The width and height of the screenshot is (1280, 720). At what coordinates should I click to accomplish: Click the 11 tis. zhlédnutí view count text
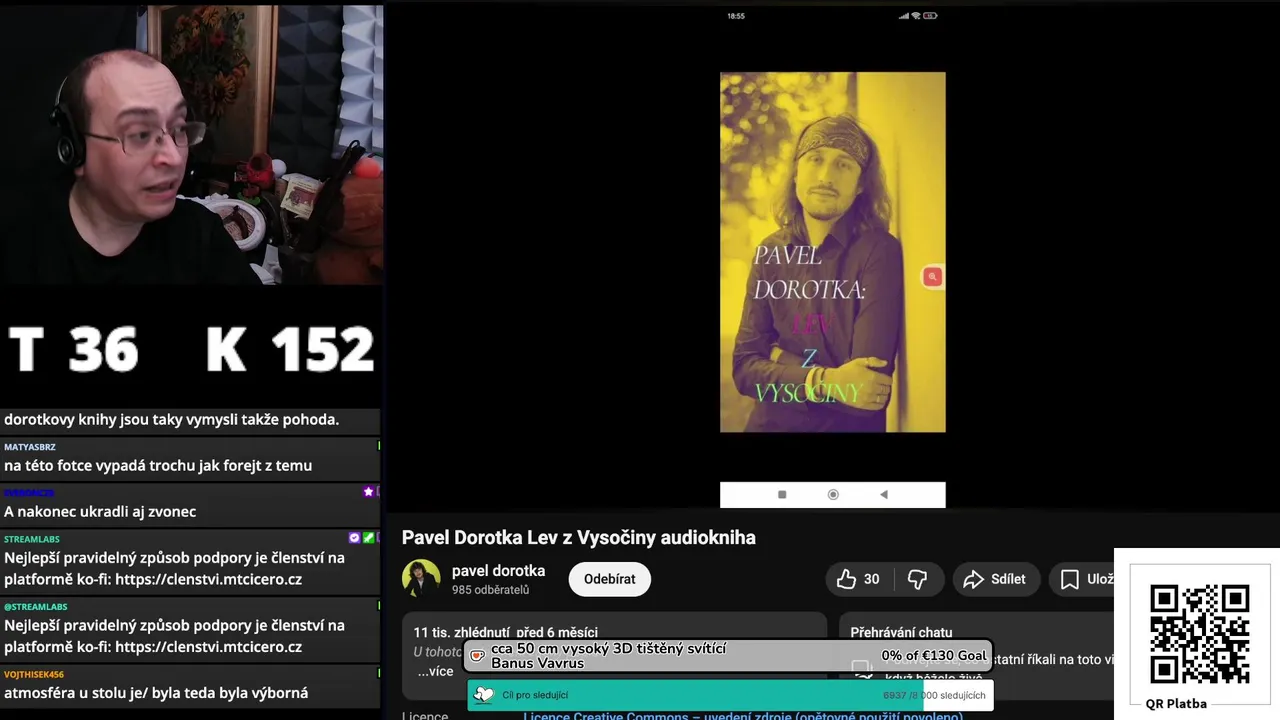[x=462, y=632]
